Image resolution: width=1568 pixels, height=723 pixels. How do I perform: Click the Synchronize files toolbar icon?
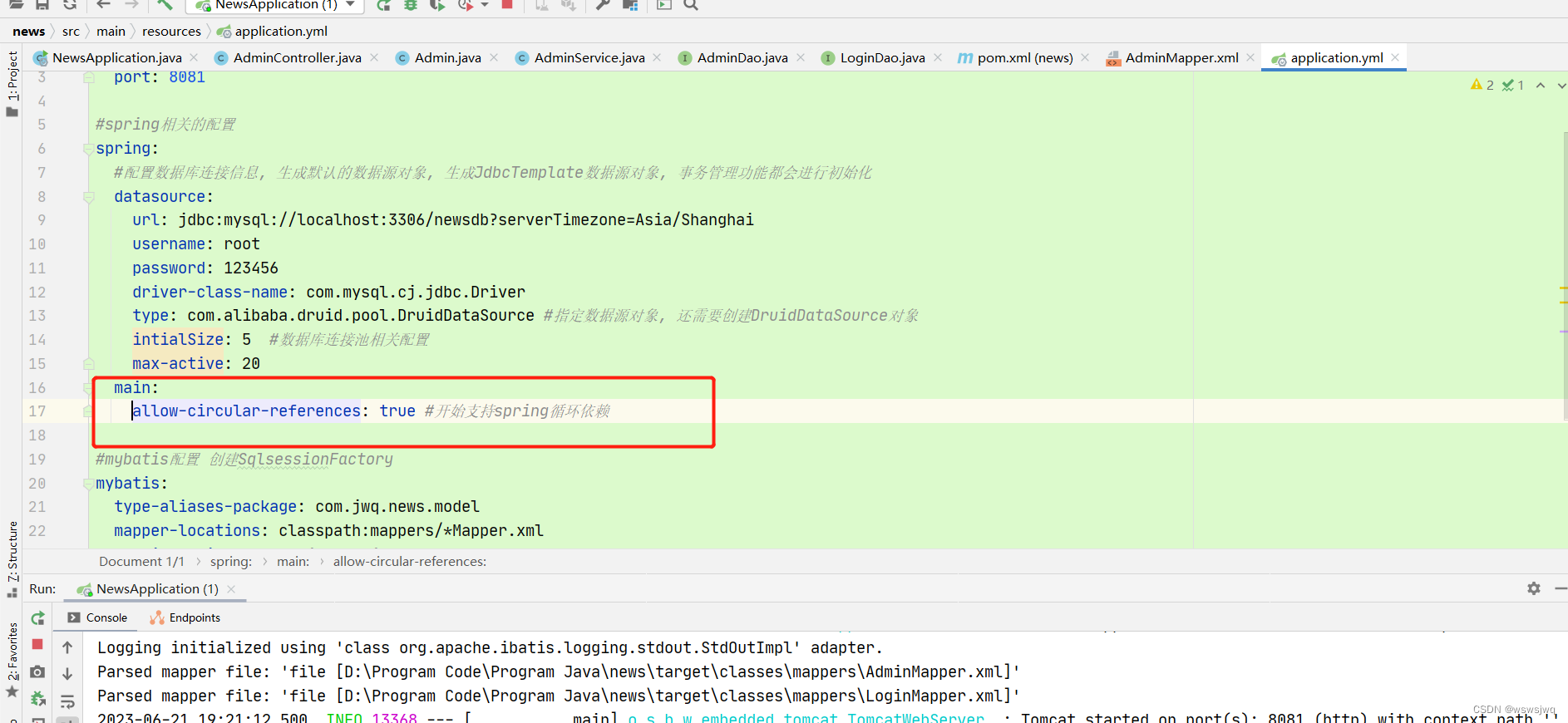click(x=70, y=5)
